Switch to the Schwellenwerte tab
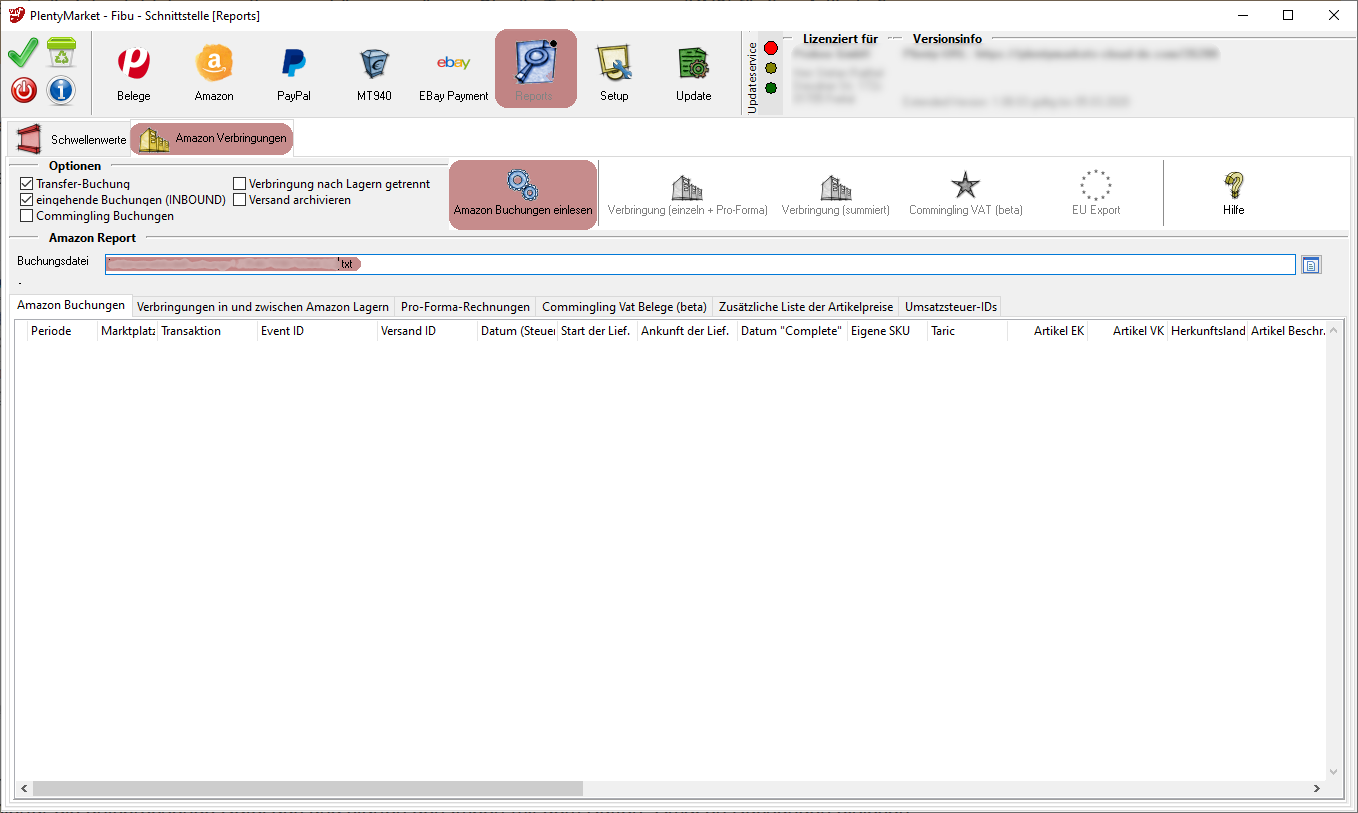 click(x=70, y=139)
